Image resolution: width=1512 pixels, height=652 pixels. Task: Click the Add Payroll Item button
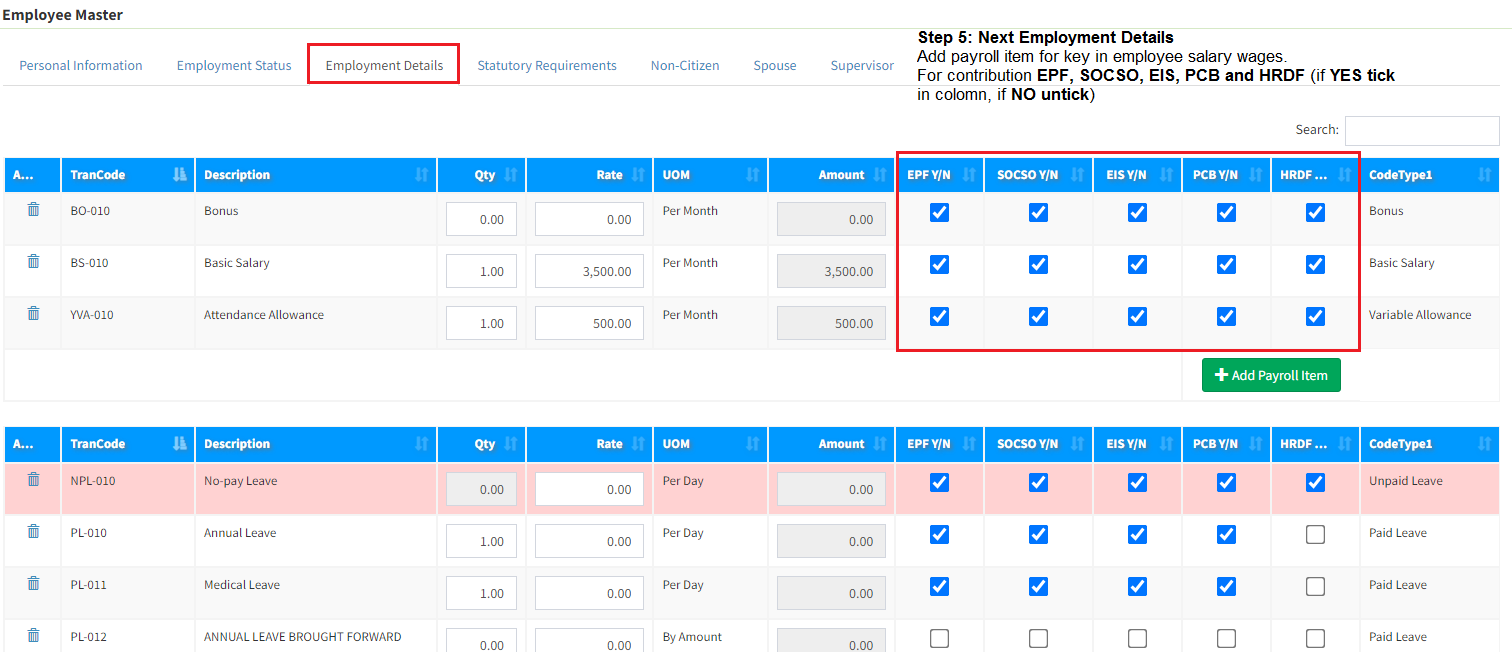pyautogui.click(x=1270, y=375)
